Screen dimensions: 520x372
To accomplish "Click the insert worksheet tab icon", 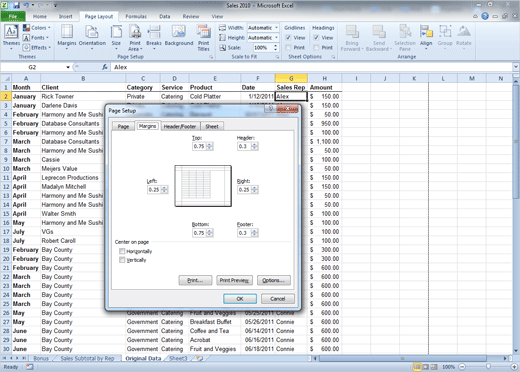I will 200,358.
